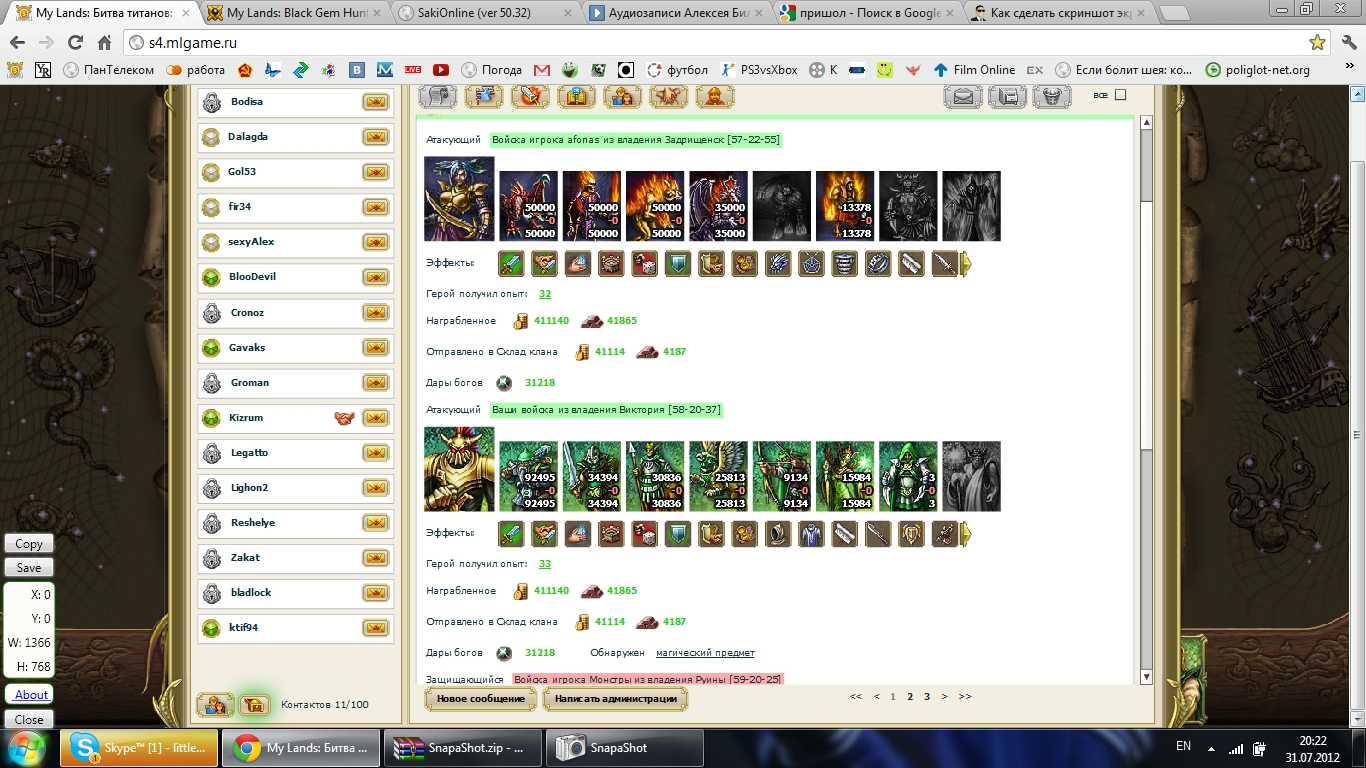Send mail to contact ktif94
The image size is (1366, 768).
click(375, 628)
